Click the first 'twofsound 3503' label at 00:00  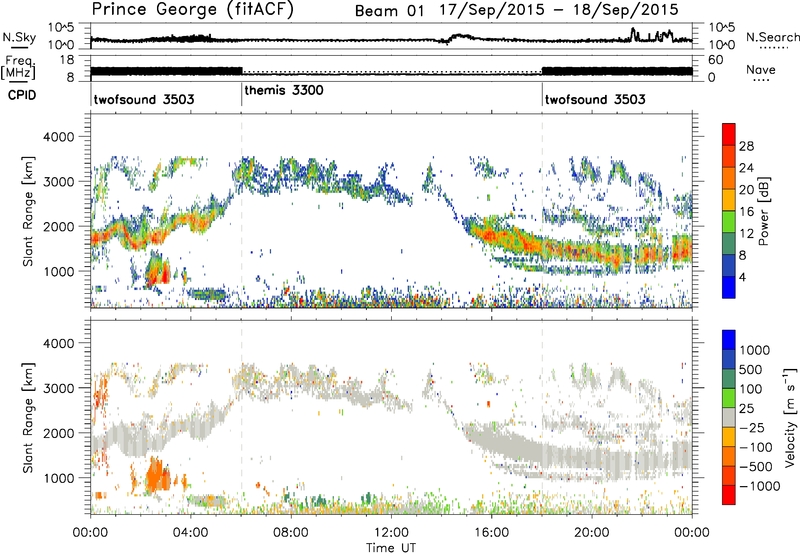click(144, 99)
